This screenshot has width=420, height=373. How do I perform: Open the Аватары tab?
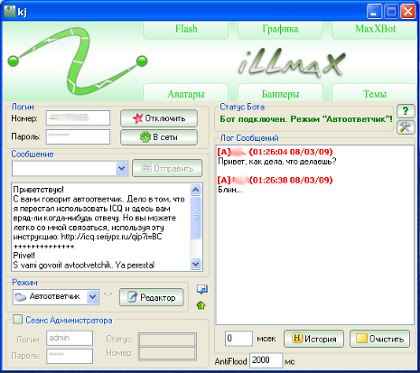(x=186, y=93)
